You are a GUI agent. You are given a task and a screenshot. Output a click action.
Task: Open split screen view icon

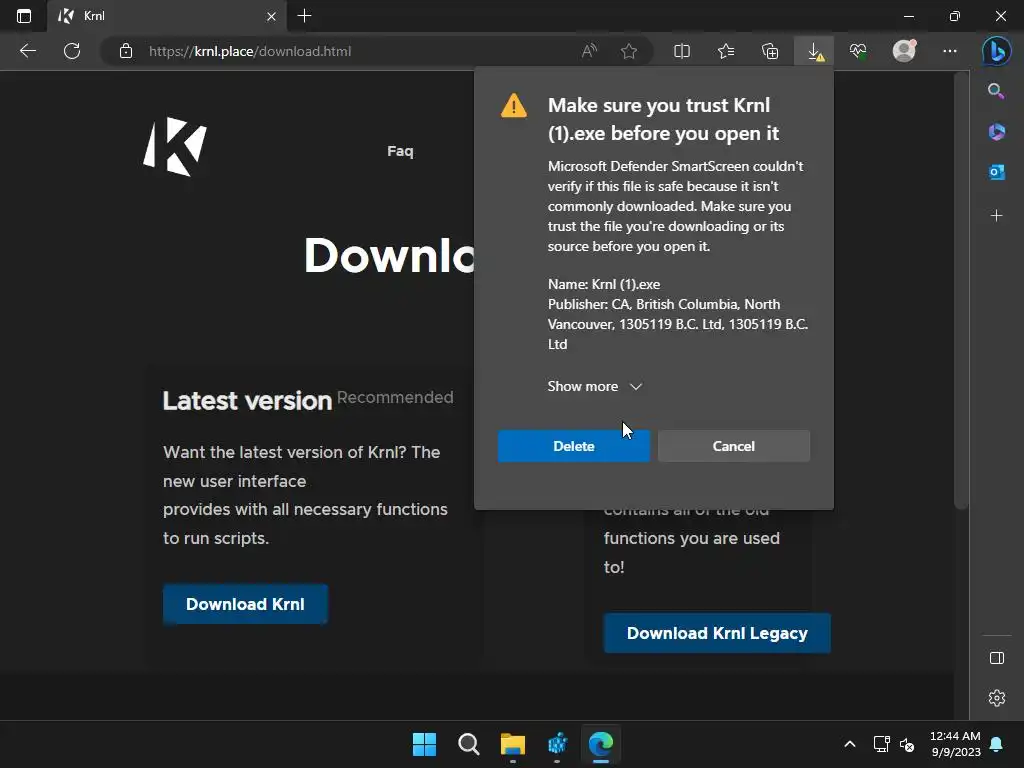(x=682, y=51)
